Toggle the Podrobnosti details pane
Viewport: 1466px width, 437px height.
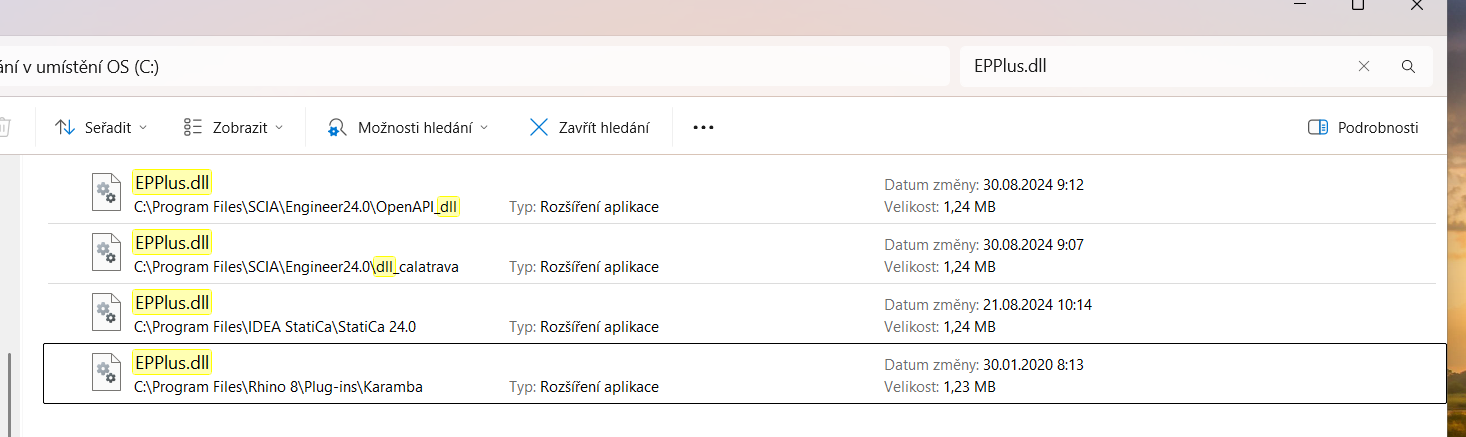[1362, 127]
